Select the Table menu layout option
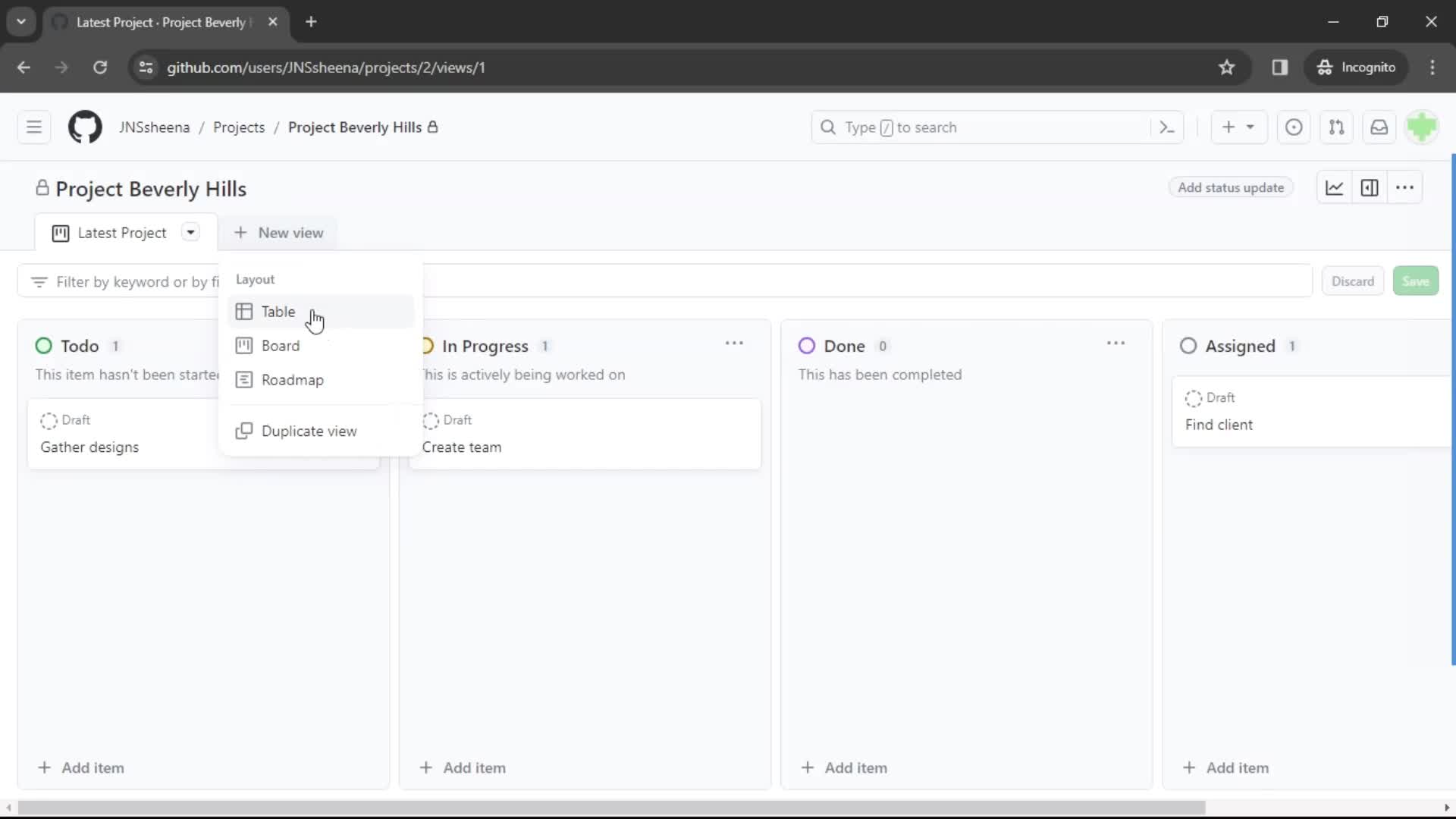 pyautogui.click(x=278, y=311)
